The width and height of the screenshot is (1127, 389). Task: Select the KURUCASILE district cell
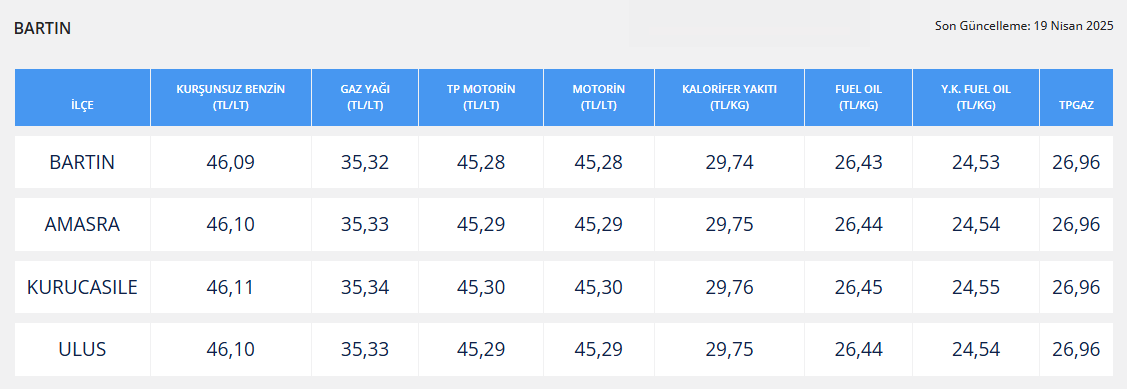tap(83, 288)
